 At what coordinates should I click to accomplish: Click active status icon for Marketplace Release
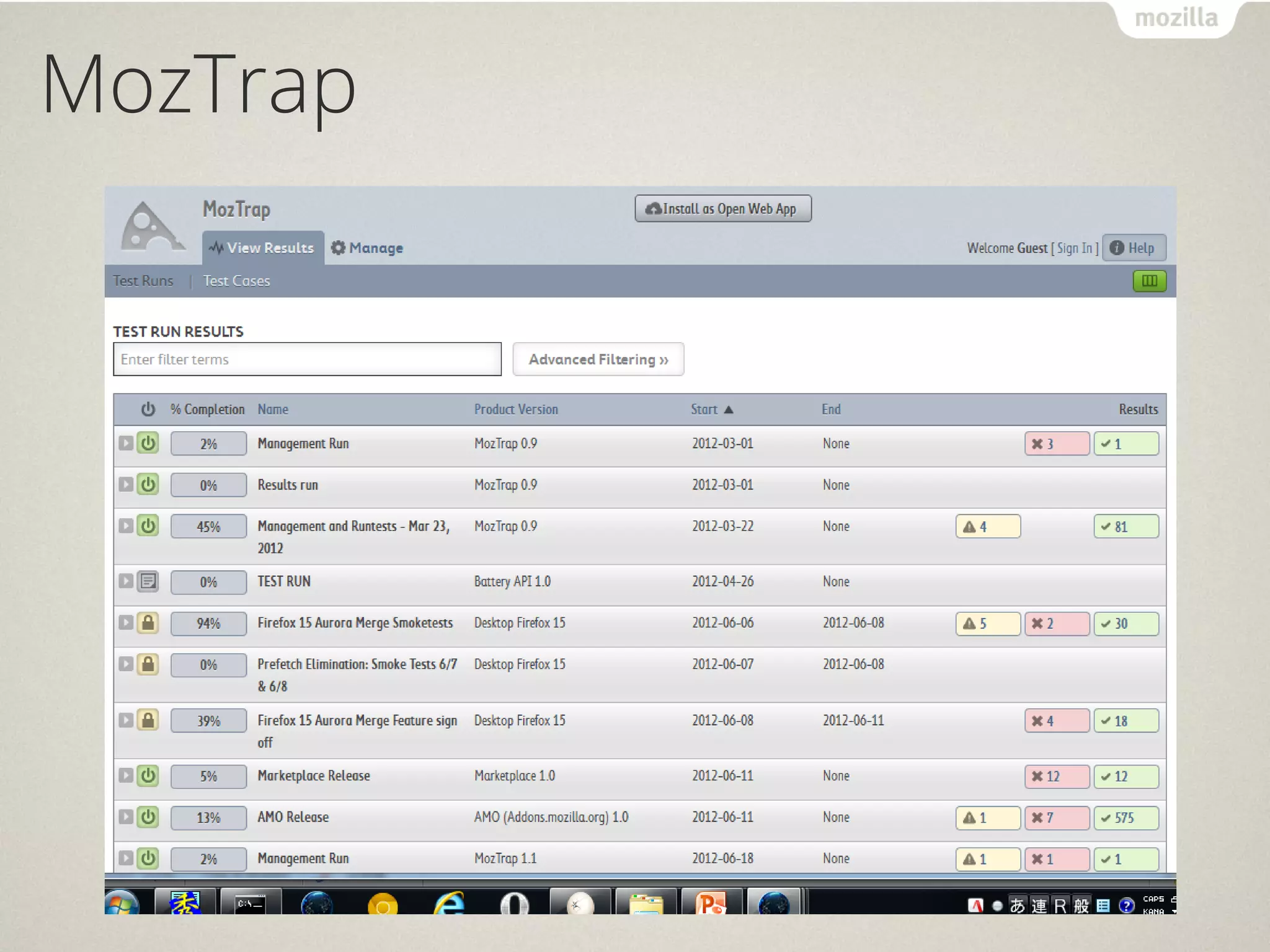point(148,776)
